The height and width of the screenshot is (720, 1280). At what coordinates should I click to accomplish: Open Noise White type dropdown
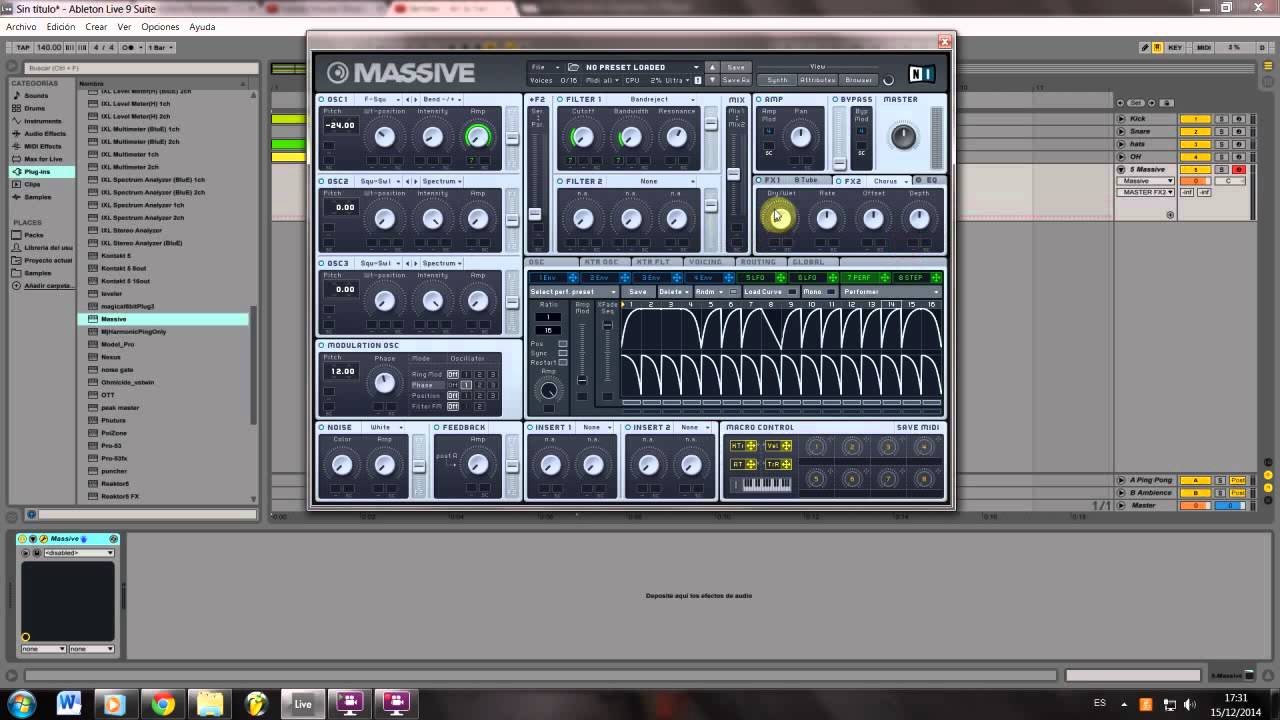coord(385,428)
